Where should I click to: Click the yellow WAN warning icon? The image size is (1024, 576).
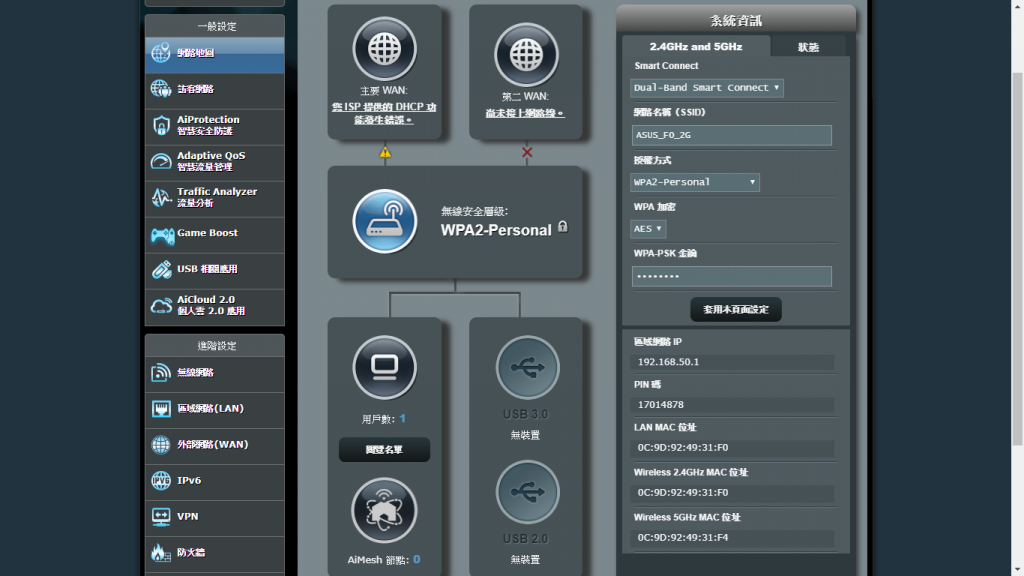tap(385, 152)
